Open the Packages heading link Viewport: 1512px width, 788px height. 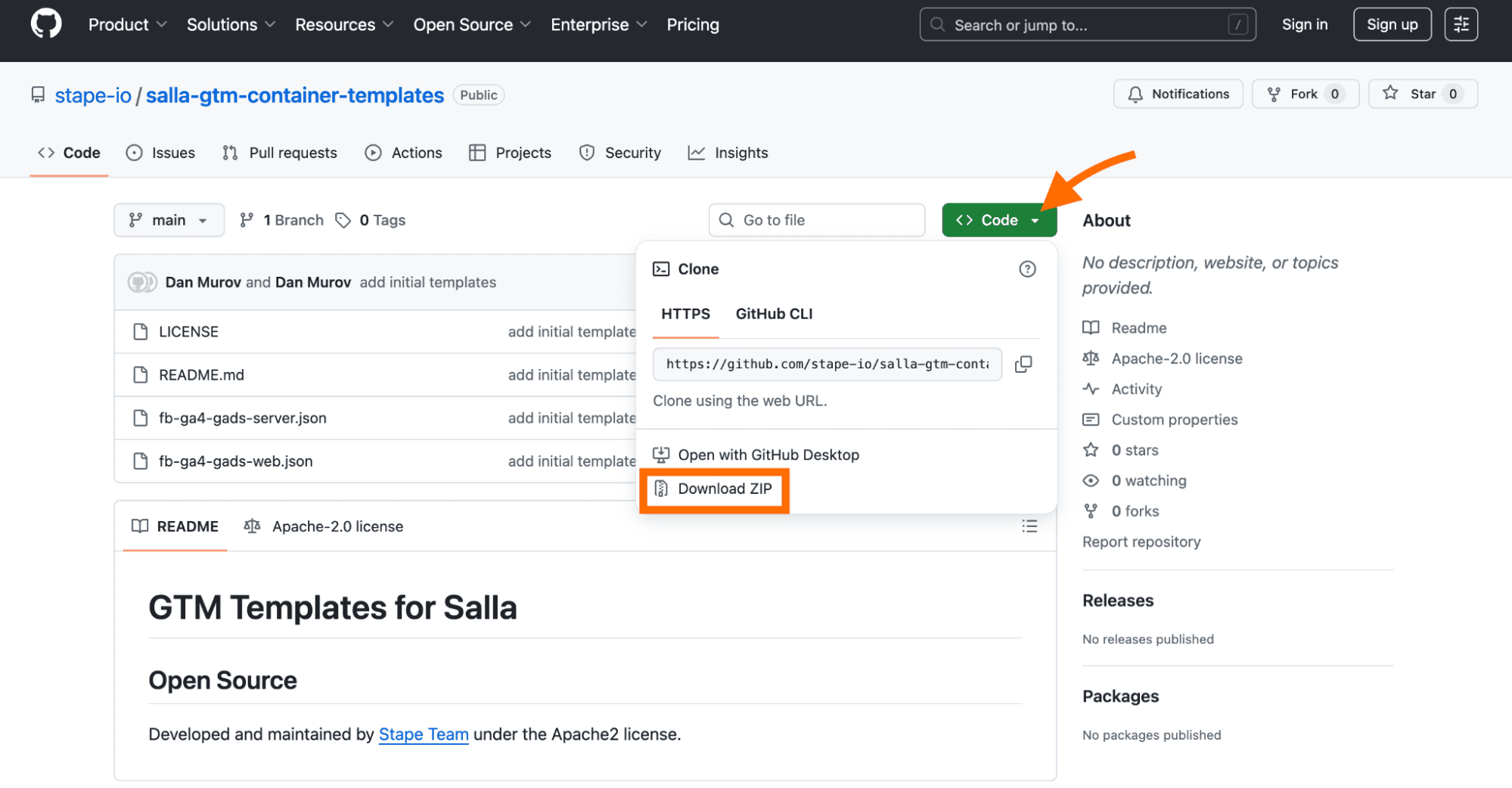tap(1120, 696)
